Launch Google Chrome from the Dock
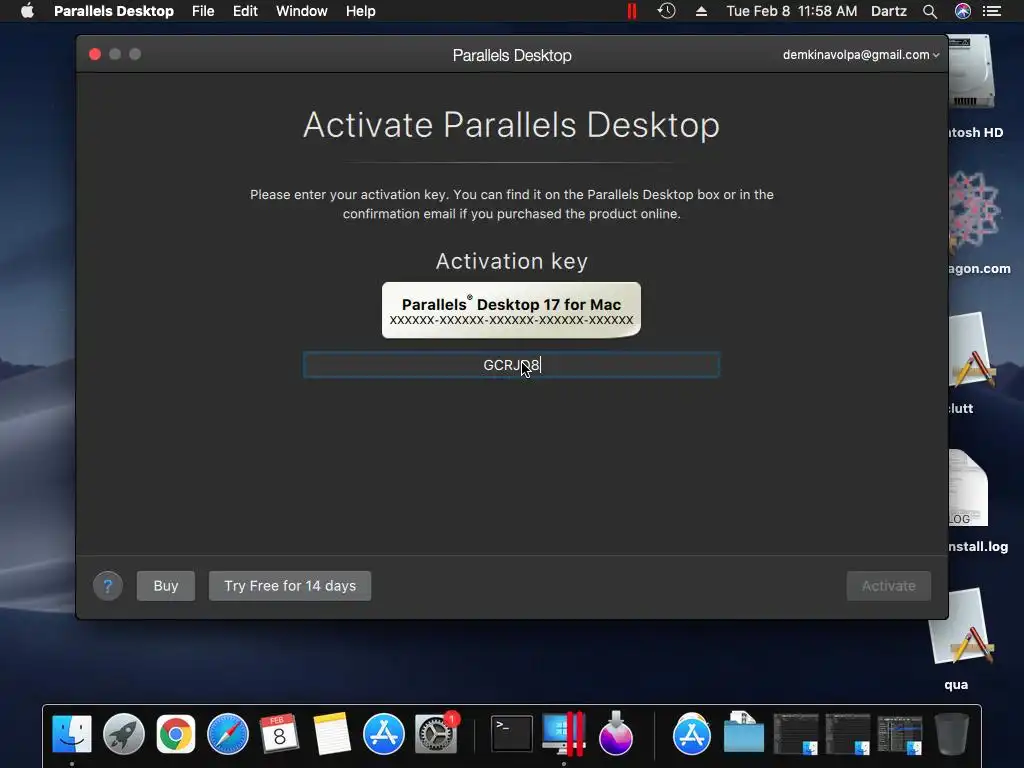Screen dimensions: 1024x768 click(x=176, y=734)
